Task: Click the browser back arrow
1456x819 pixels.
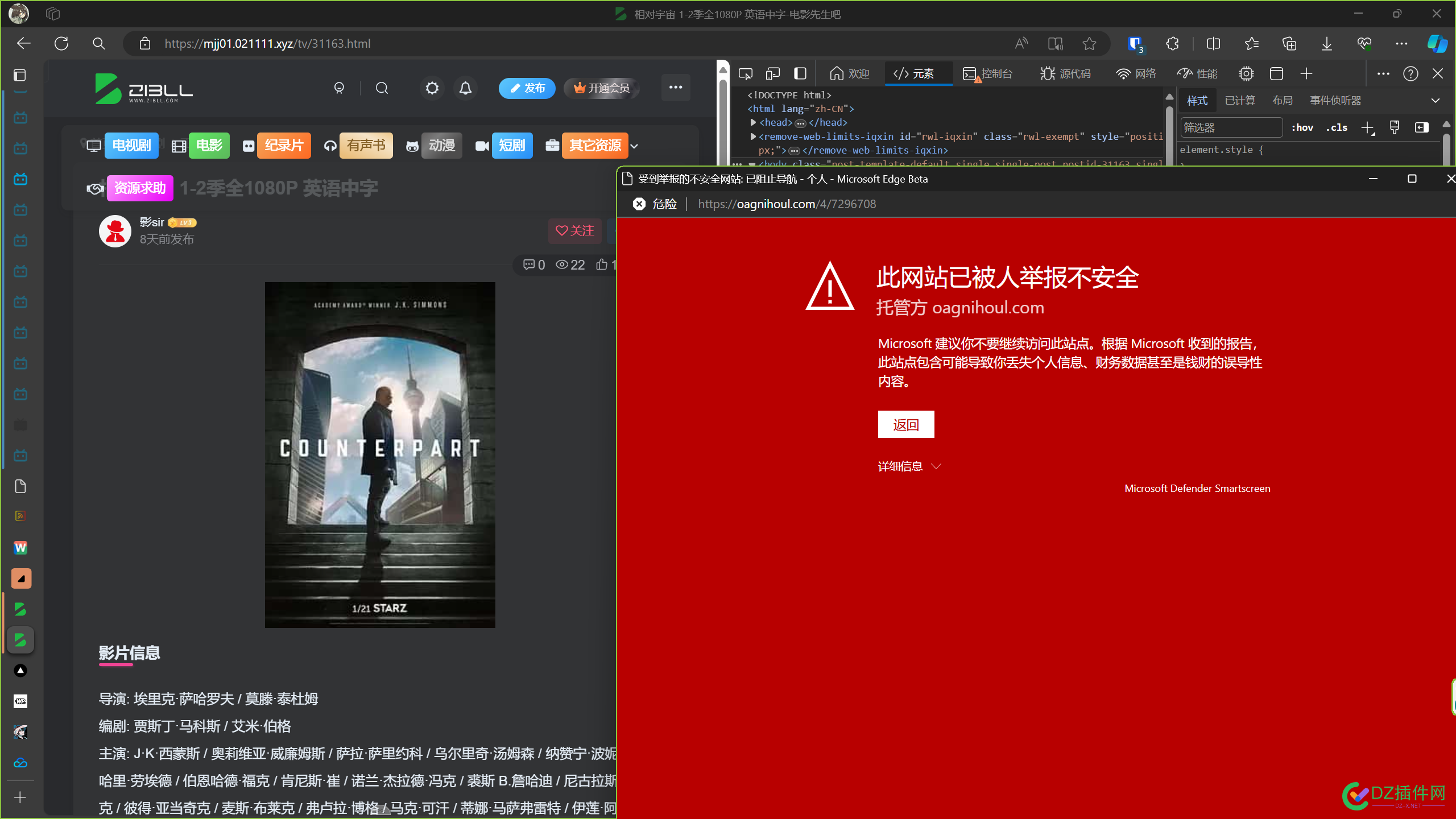Action: click(x=24, y=43)
